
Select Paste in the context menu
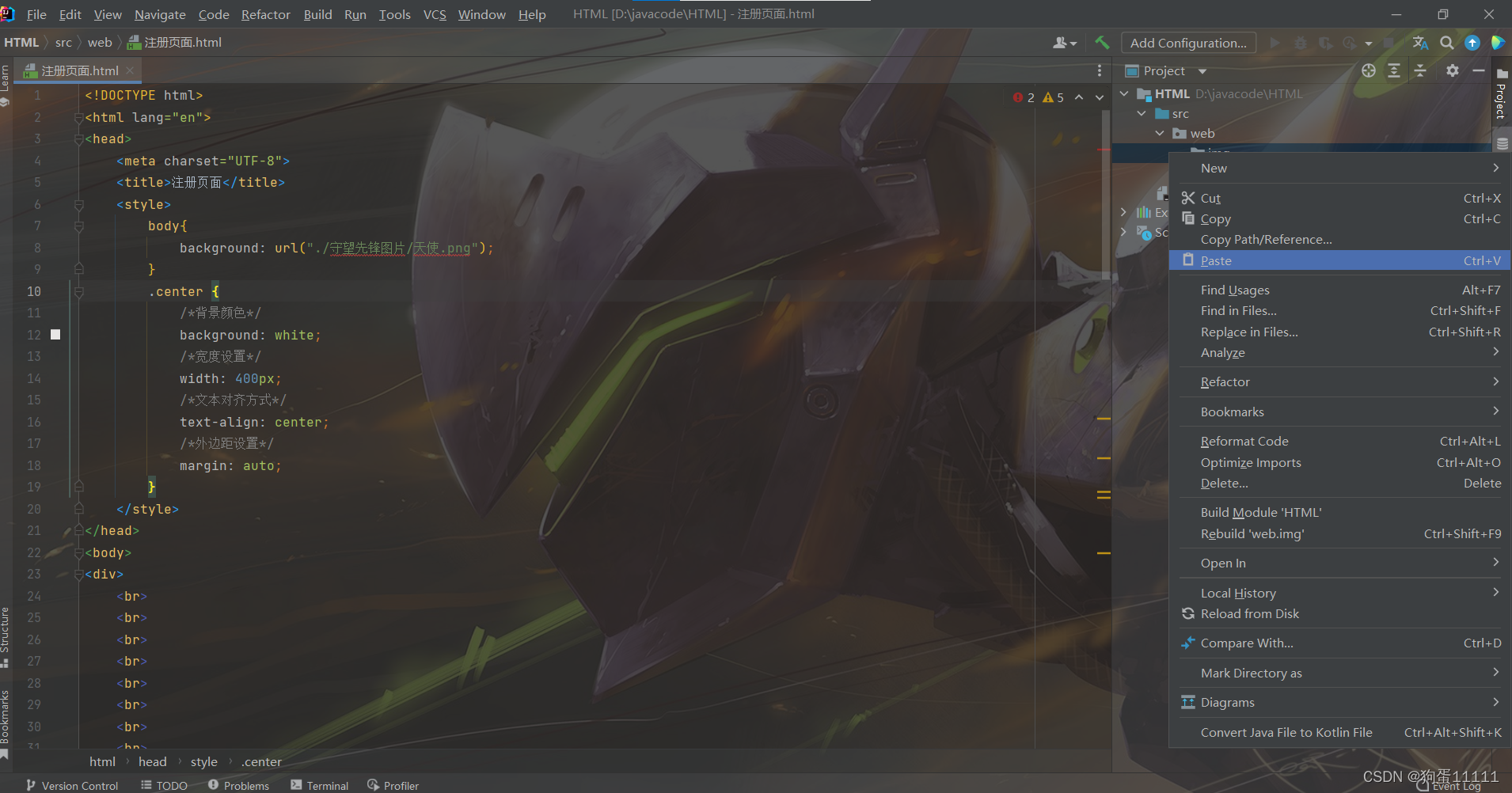click(1339, 260)
